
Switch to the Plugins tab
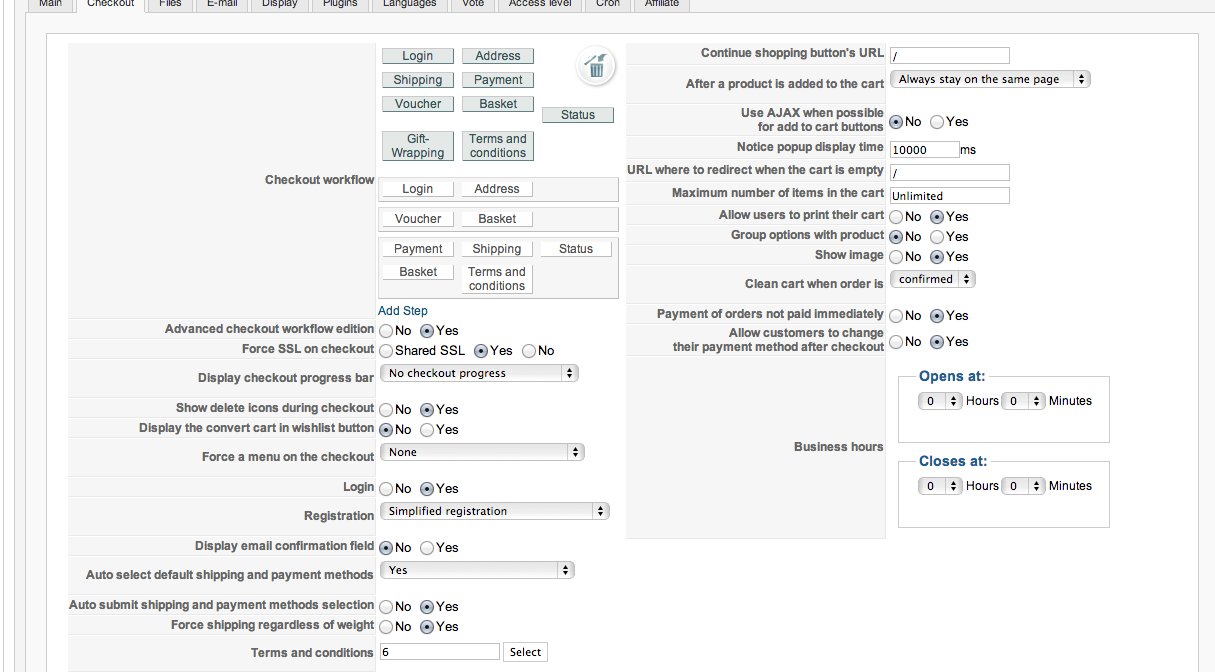(x=340, y=4)
